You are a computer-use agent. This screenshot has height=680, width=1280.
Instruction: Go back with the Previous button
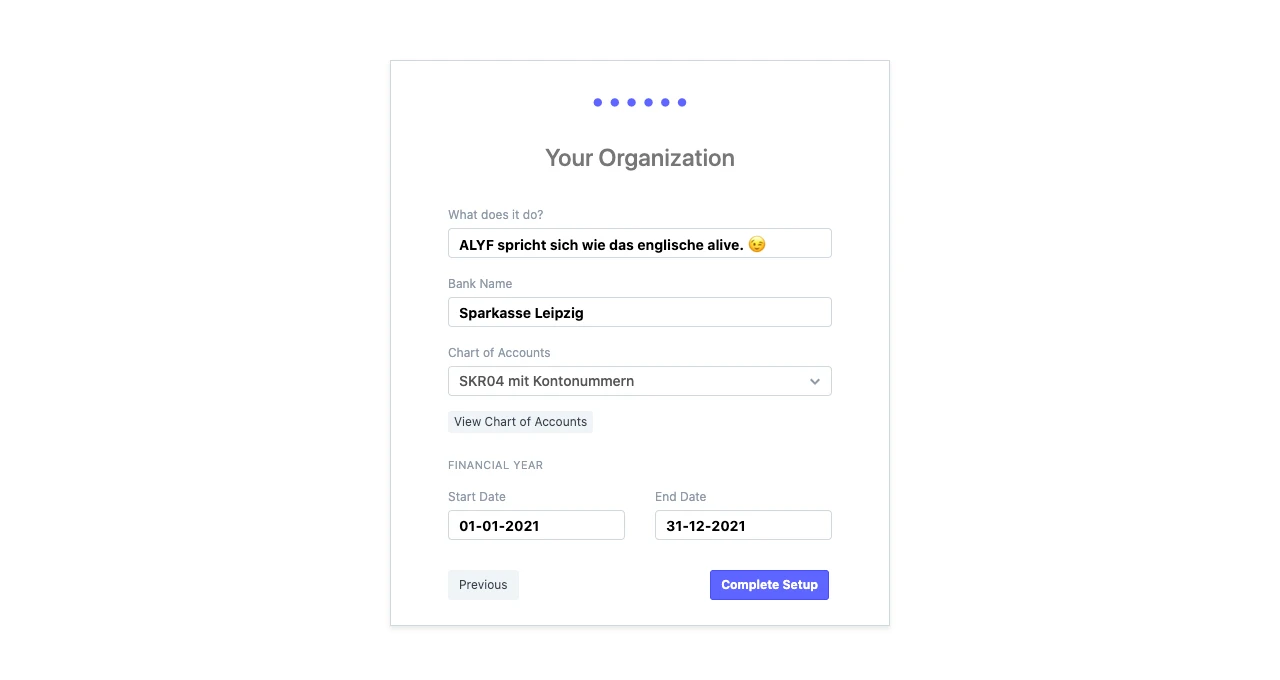click(x=483, y=585)
